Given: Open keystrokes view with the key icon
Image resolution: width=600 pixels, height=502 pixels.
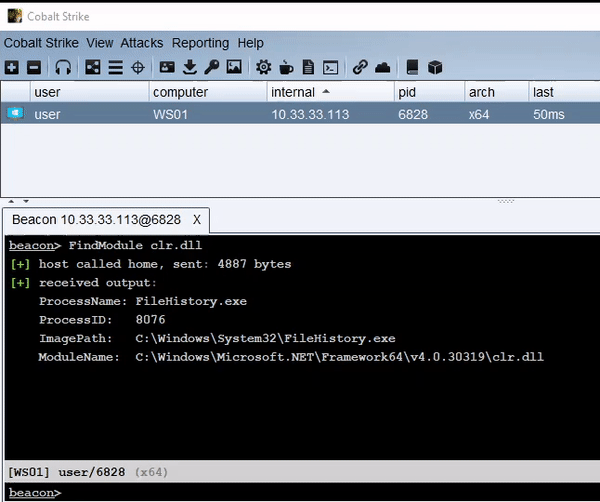Looking at the screenshot, I should pos(212,68).
